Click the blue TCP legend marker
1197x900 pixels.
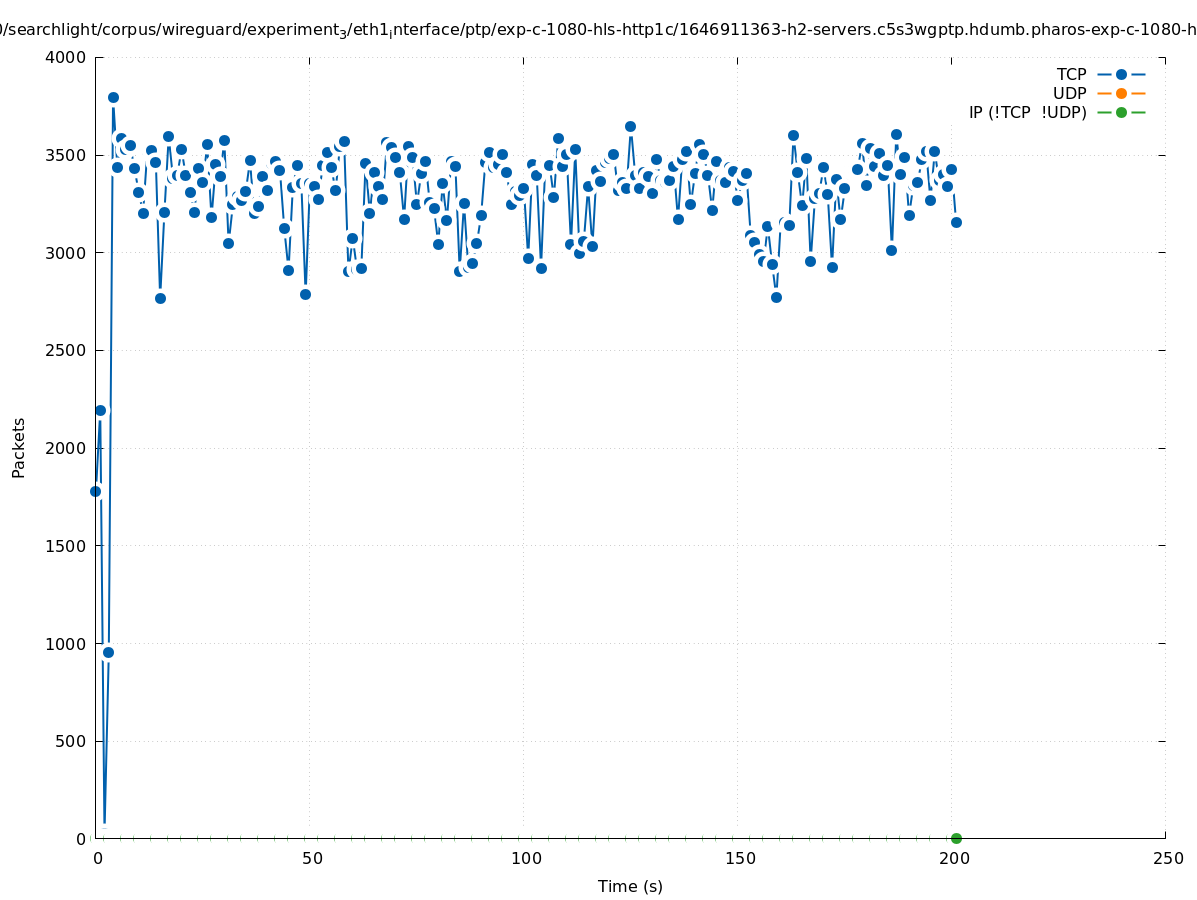pyautogui.click(x=1121, y=74)
